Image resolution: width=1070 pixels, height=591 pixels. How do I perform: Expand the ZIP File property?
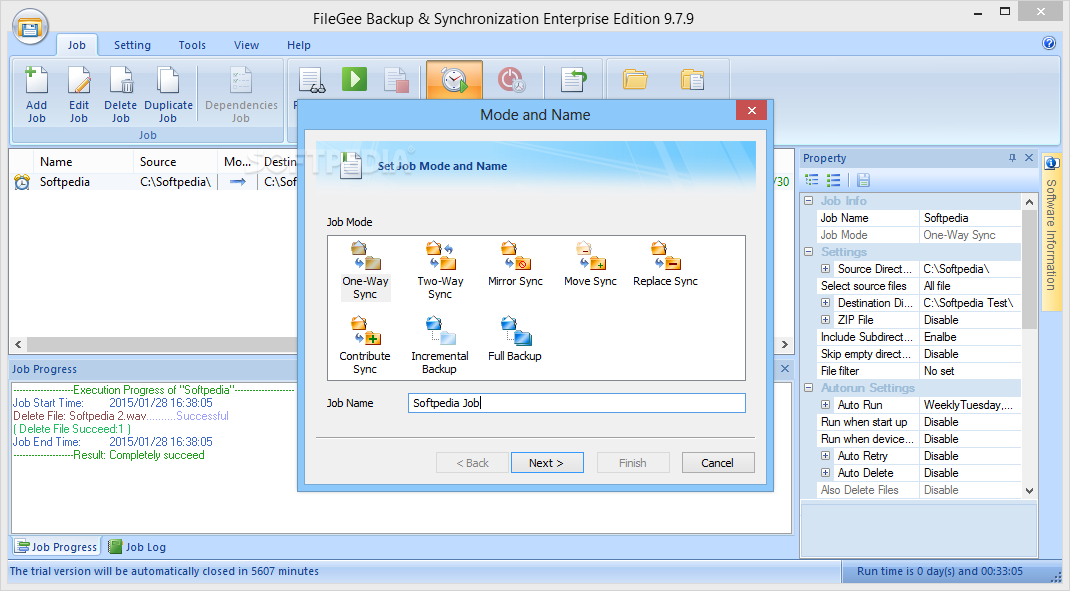click(x=826, y=320)
